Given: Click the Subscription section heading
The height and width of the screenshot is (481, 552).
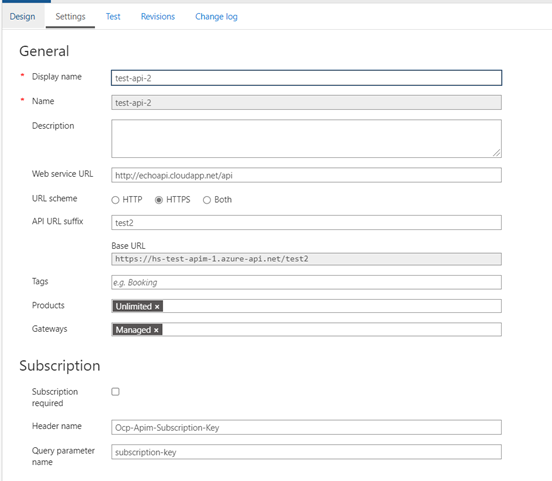Looking at the screenshot, I should [59, 366].
